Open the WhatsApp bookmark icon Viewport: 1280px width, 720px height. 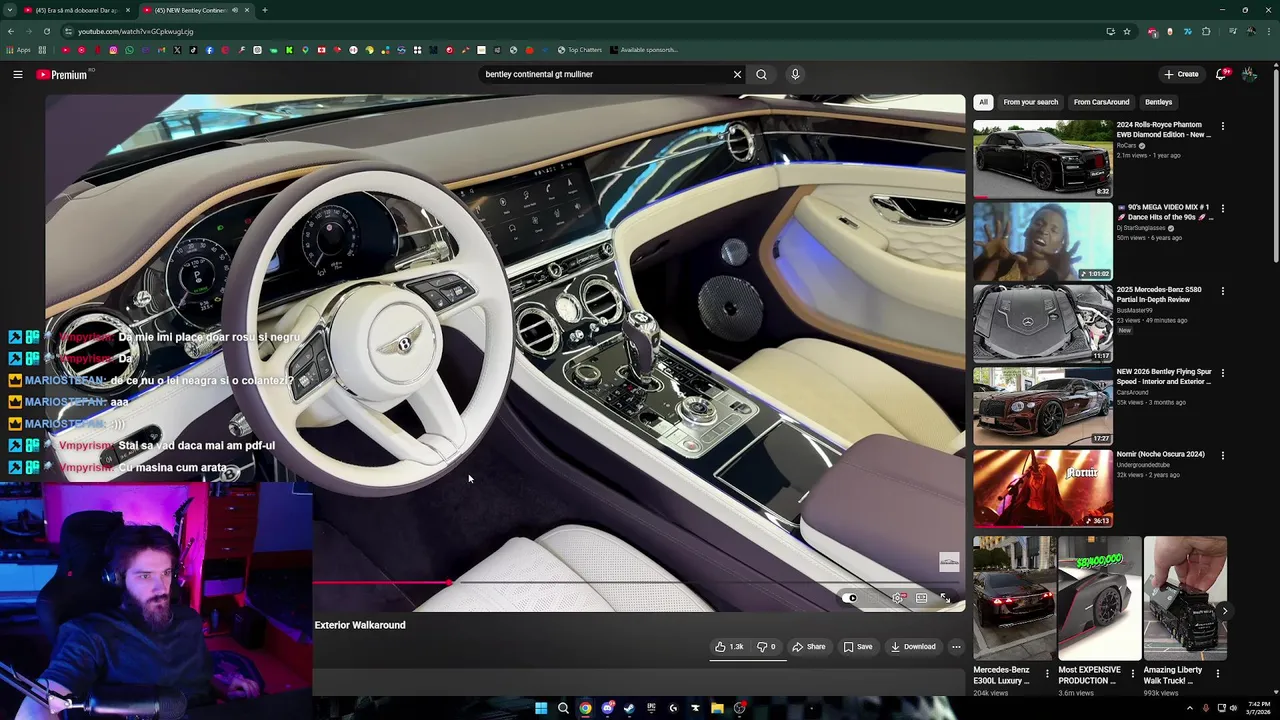[x=129, y=50]
